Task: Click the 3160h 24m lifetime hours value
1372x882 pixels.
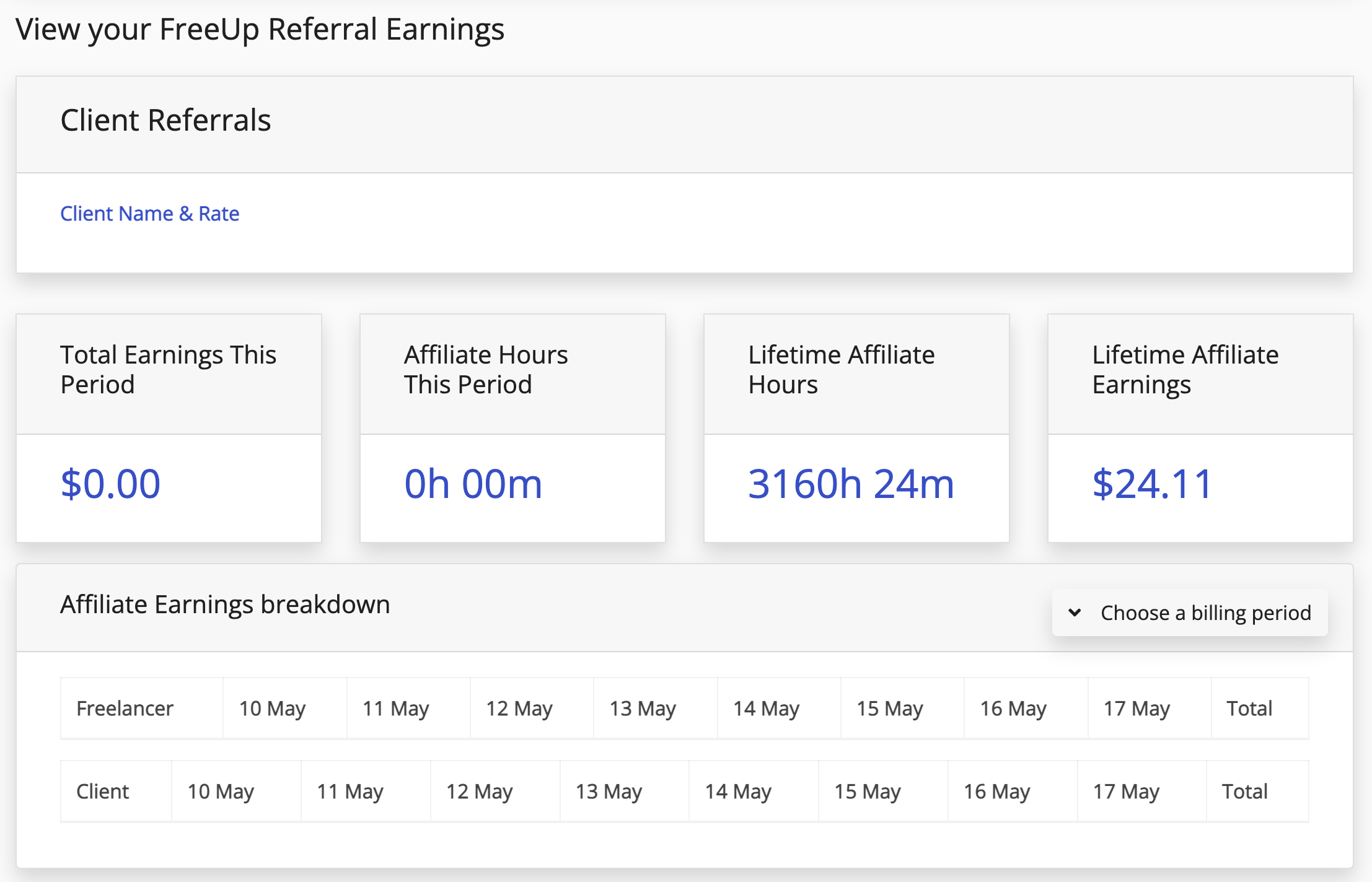Action: 851,484
